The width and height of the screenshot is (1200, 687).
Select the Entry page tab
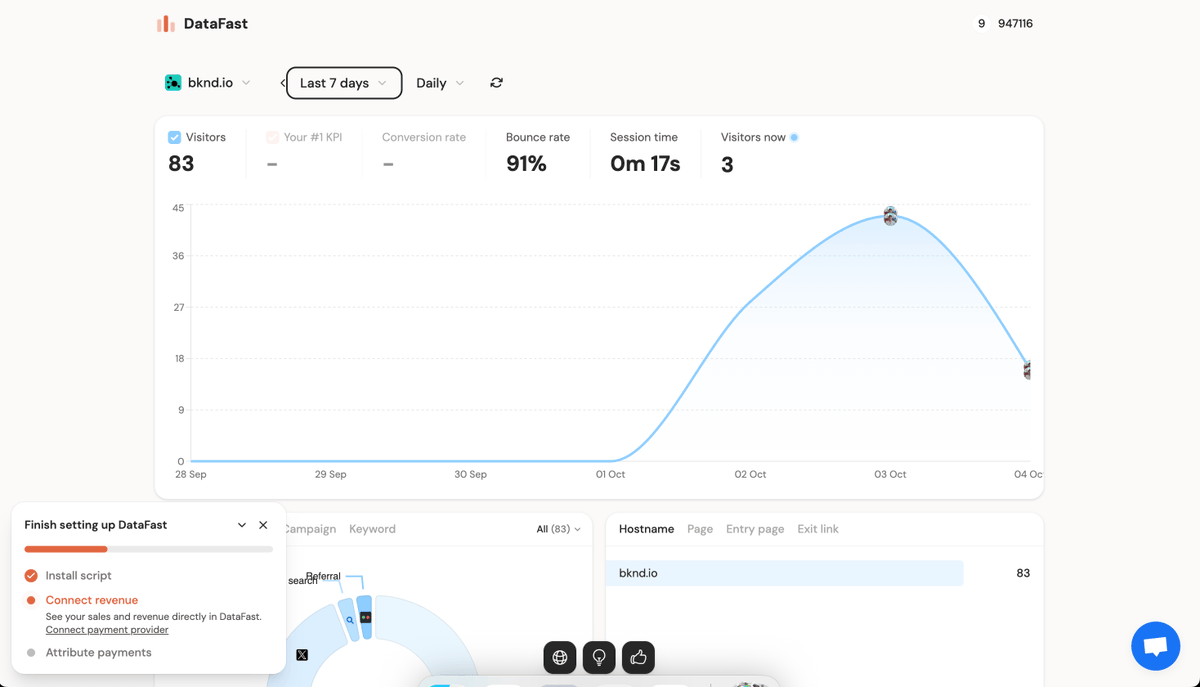[755, 529]
